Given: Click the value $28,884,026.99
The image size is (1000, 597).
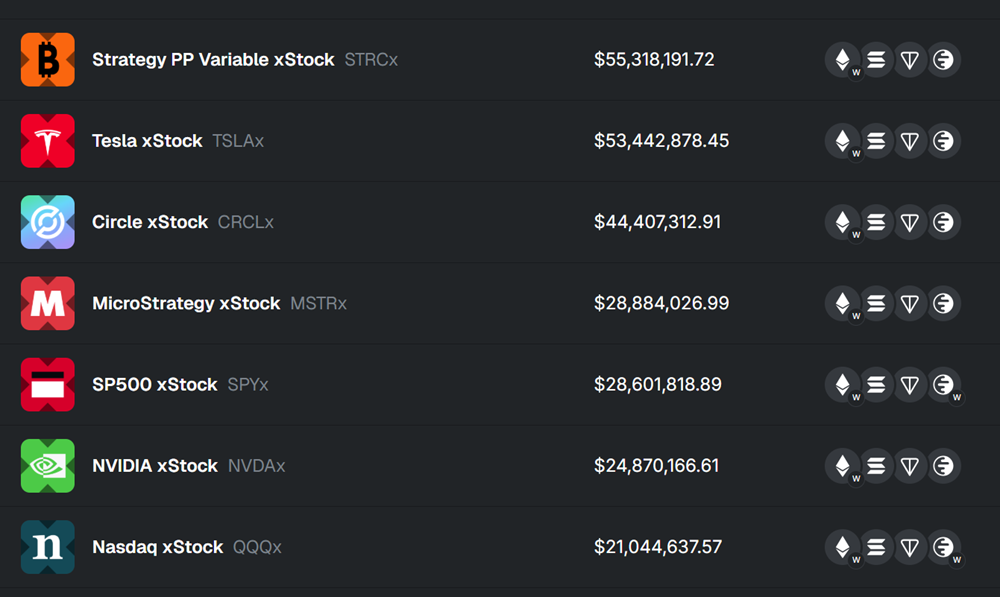Looking at the screenshot, I should point(661,303).
